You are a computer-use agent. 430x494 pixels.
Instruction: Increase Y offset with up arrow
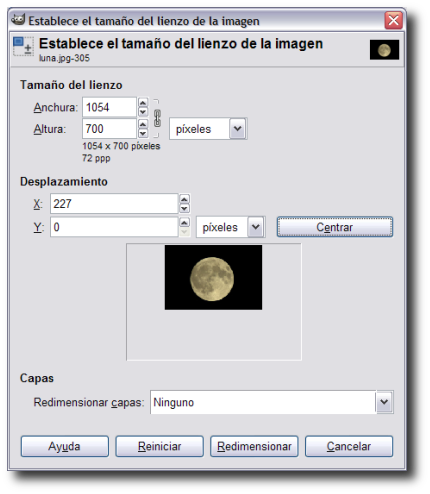[184, 222]
